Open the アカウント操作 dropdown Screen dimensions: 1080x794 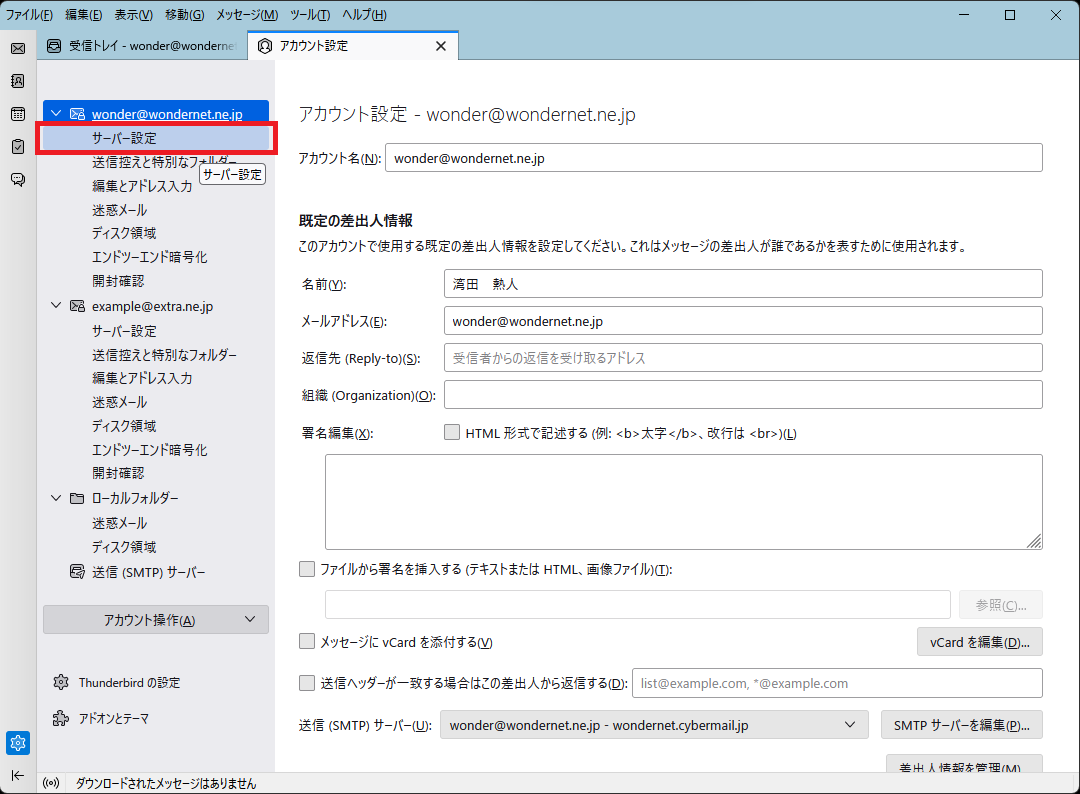click(x=156, y=620)
